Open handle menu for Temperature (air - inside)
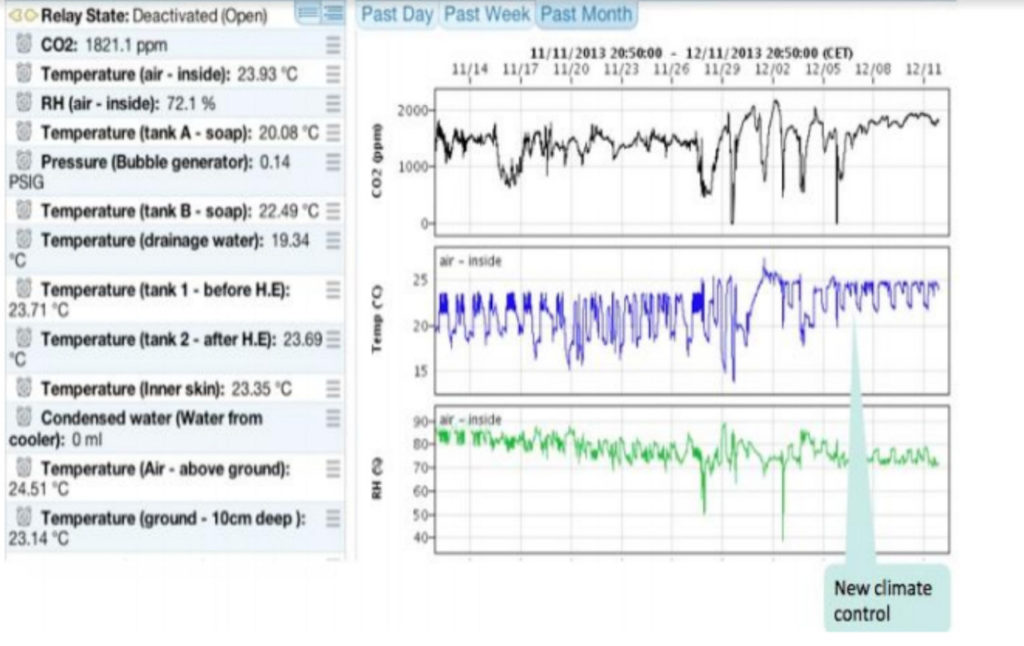This screenshot has height=646, width=1024. coord(333,74)
